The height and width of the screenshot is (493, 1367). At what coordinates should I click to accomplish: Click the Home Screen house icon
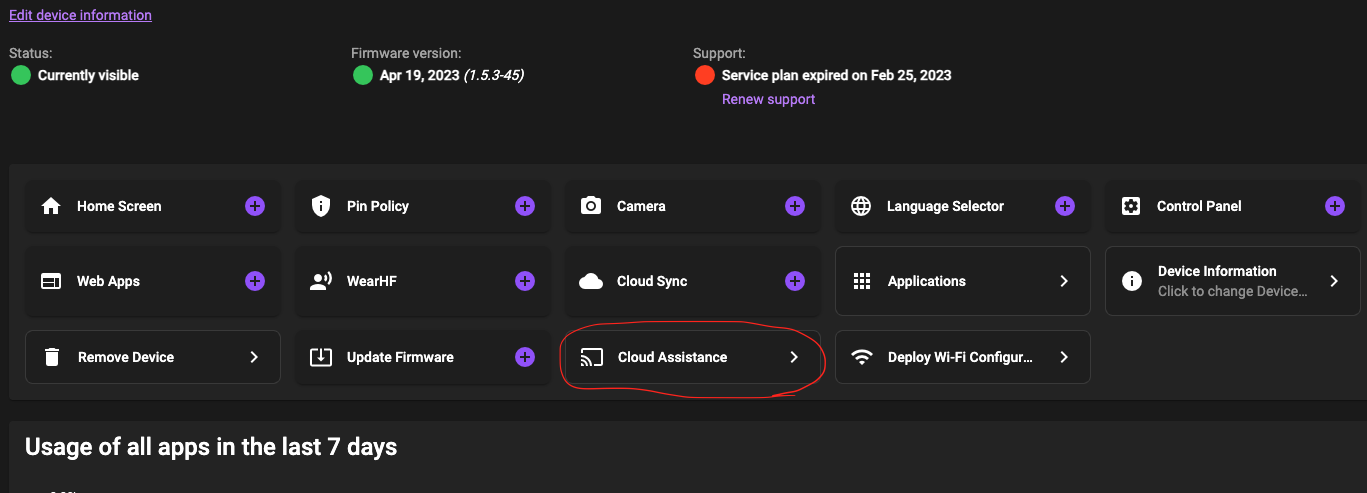pyautogui.click(x=51, y=206)
